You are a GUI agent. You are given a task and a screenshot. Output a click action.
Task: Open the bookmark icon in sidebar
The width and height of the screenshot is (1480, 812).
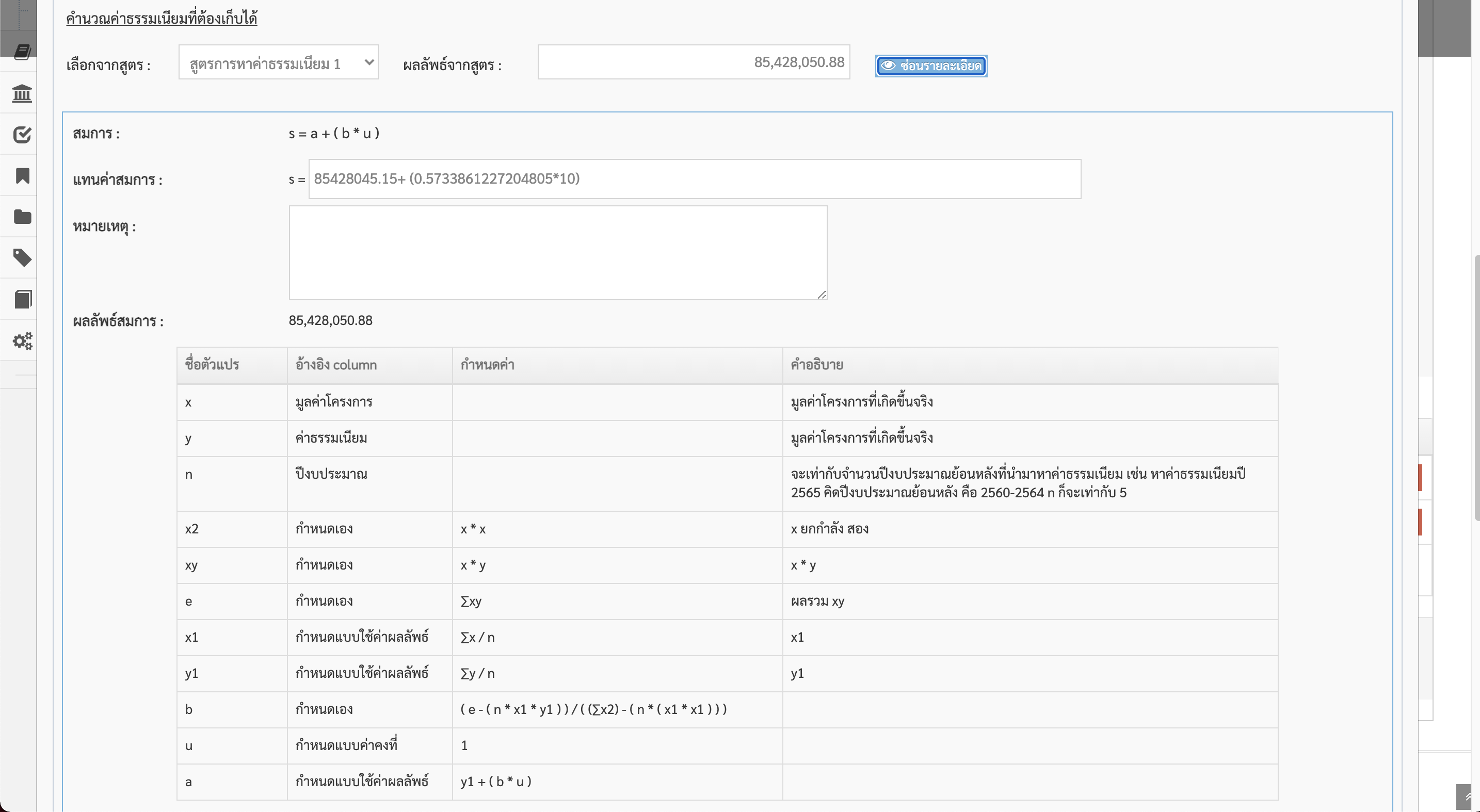point(22,176)
